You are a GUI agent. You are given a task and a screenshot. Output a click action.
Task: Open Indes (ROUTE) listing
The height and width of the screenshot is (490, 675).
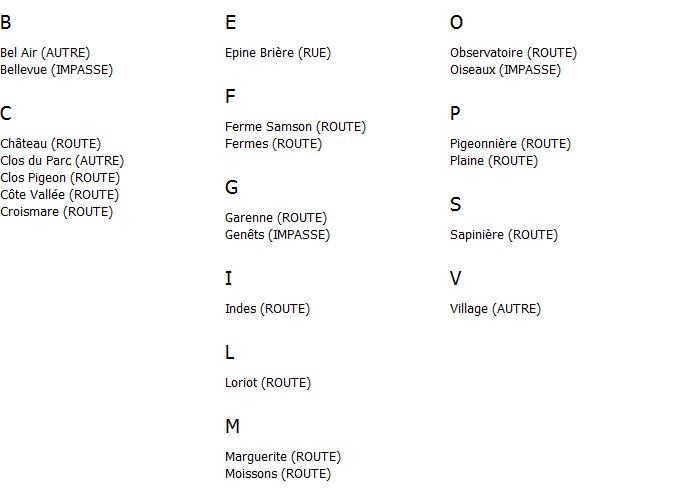267,309
